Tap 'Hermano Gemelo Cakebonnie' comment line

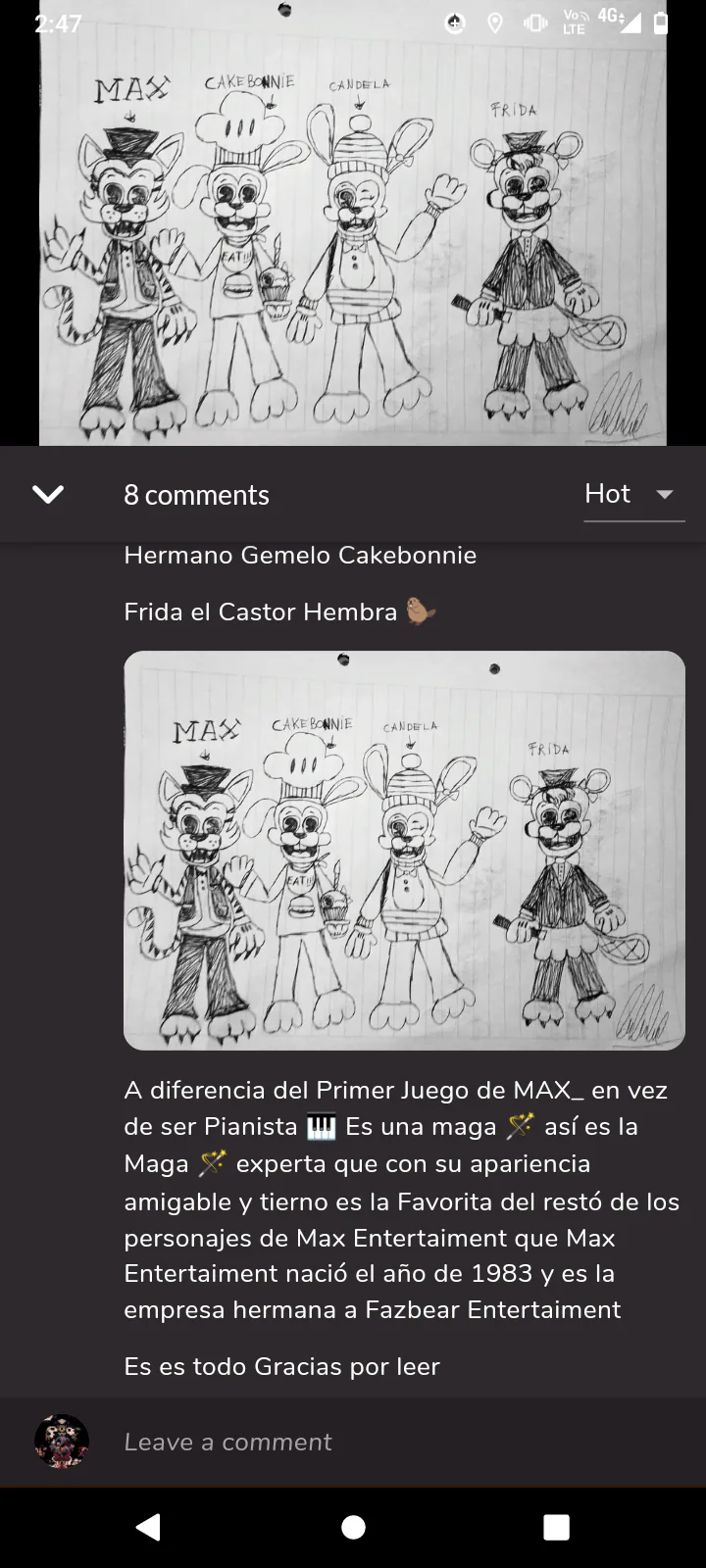[300, 555]
